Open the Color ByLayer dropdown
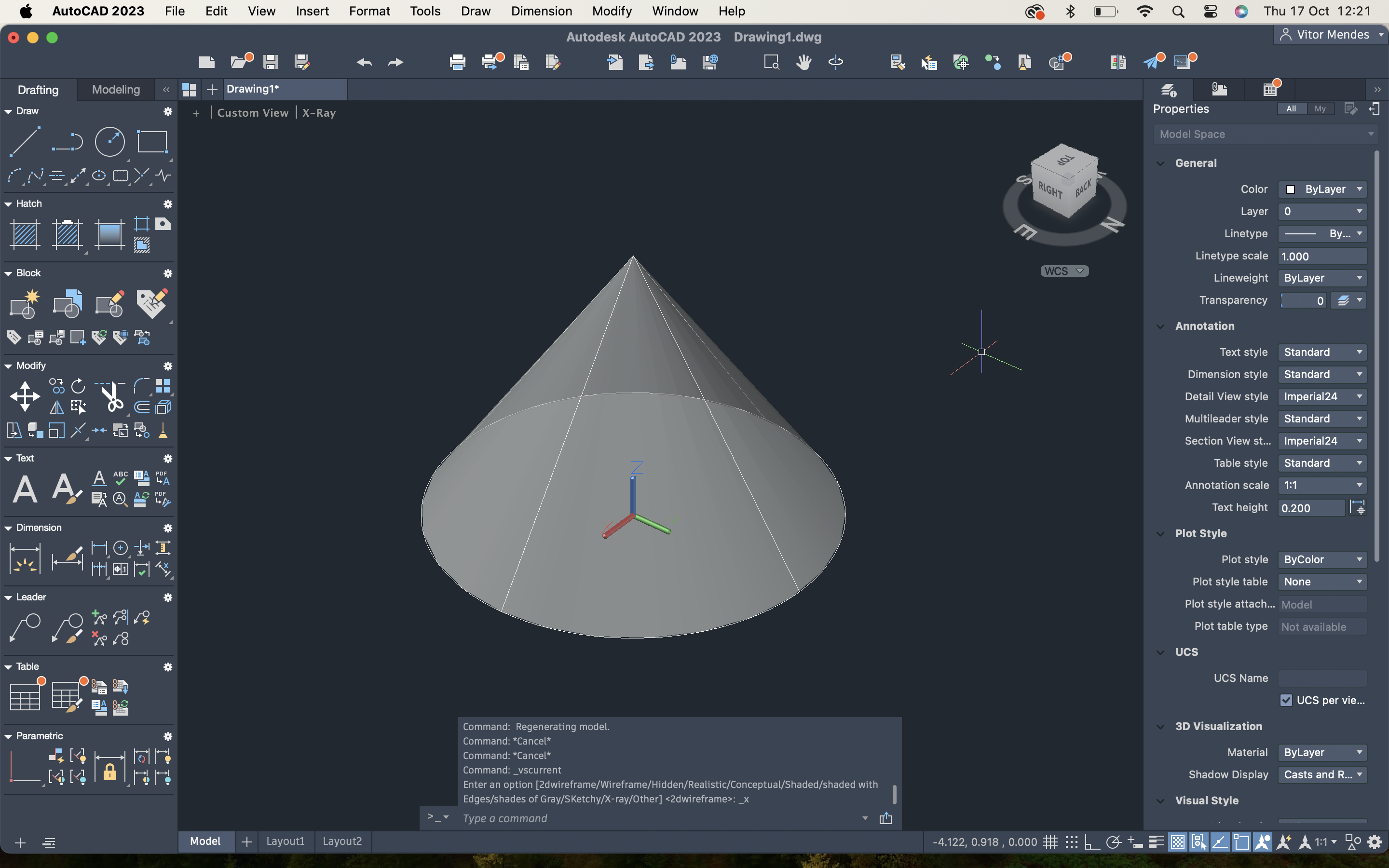 (1322, 189)
